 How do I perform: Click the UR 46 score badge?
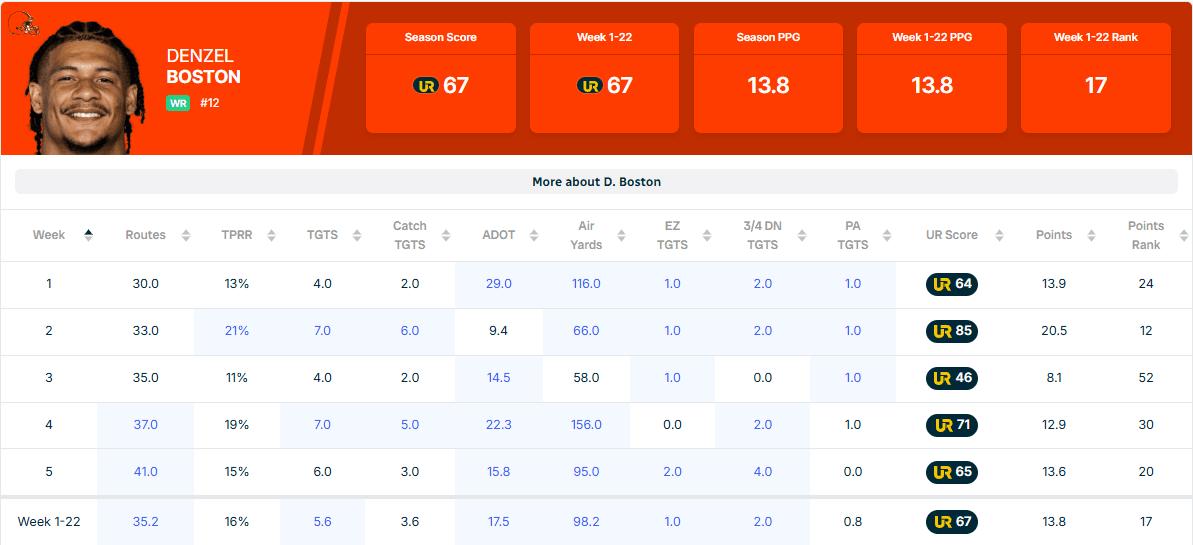pyautogui.click(x=952, y=378)
